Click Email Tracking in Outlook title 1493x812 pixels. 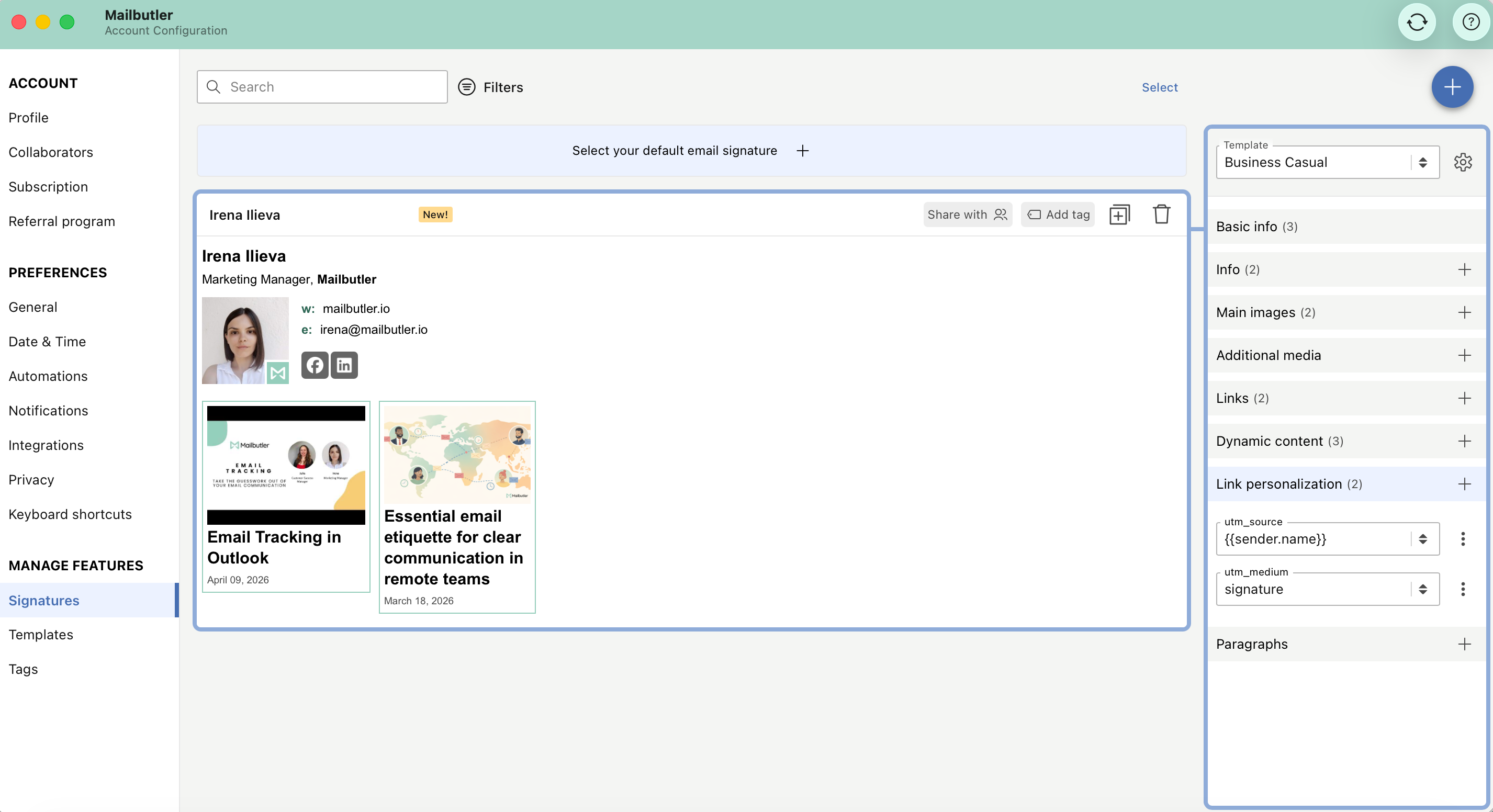(274, 547)
